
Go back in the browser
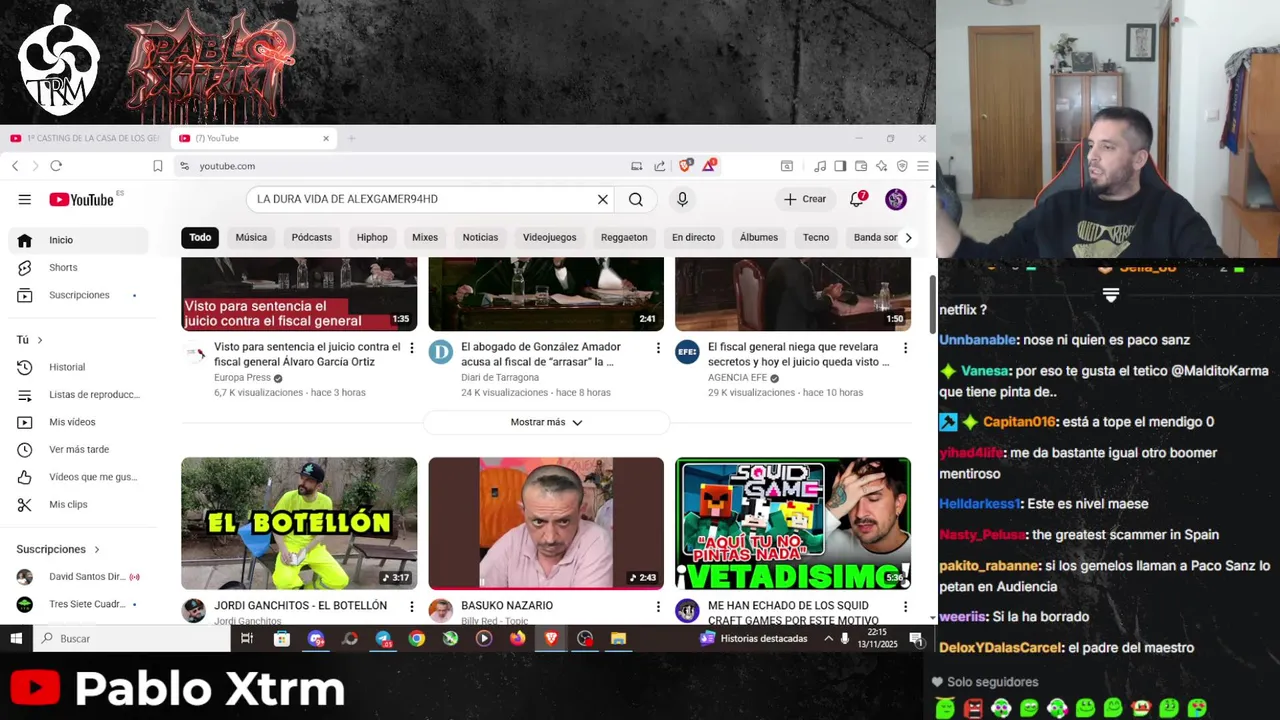point(15,166)
